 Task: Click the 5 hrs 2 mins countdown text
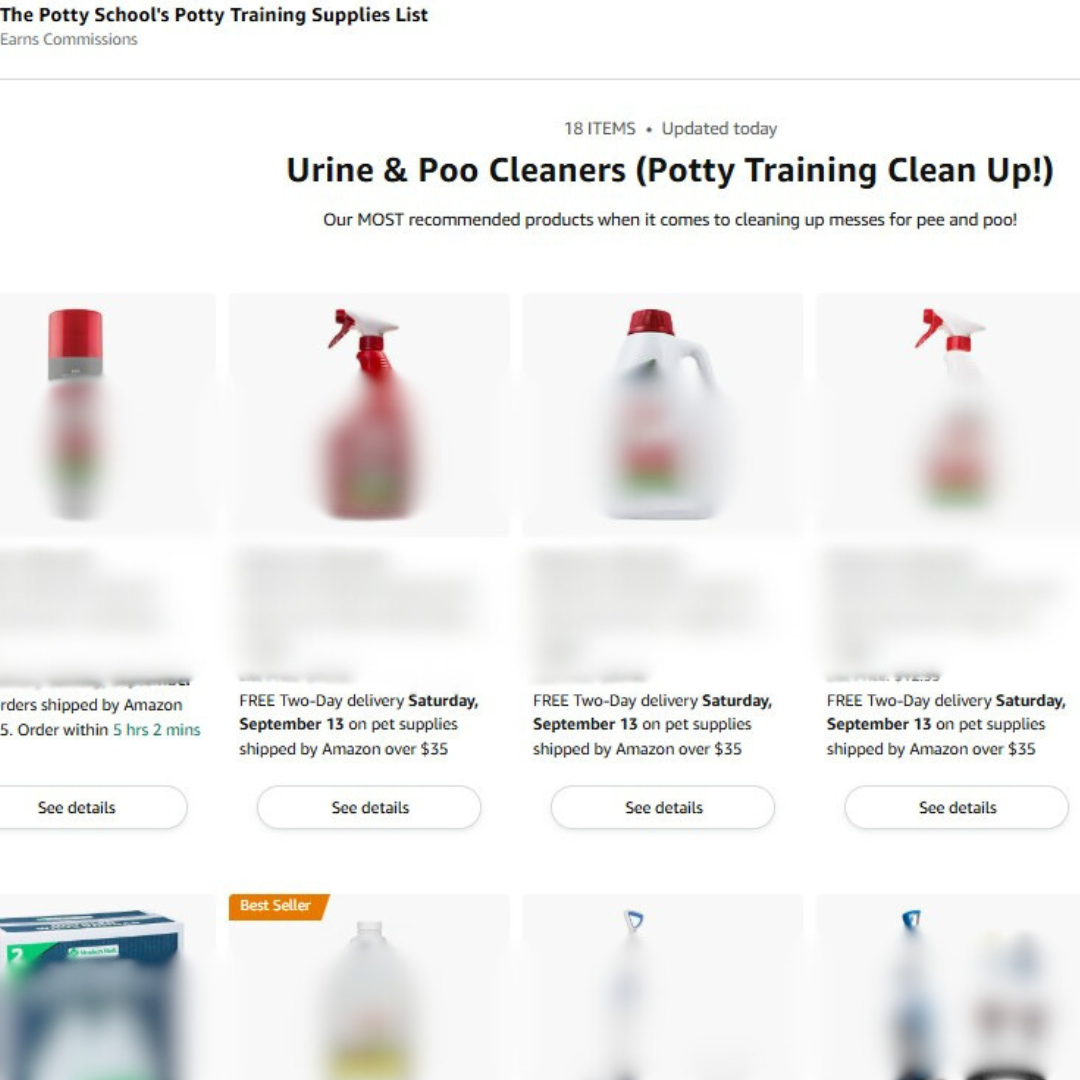point(156,729)
